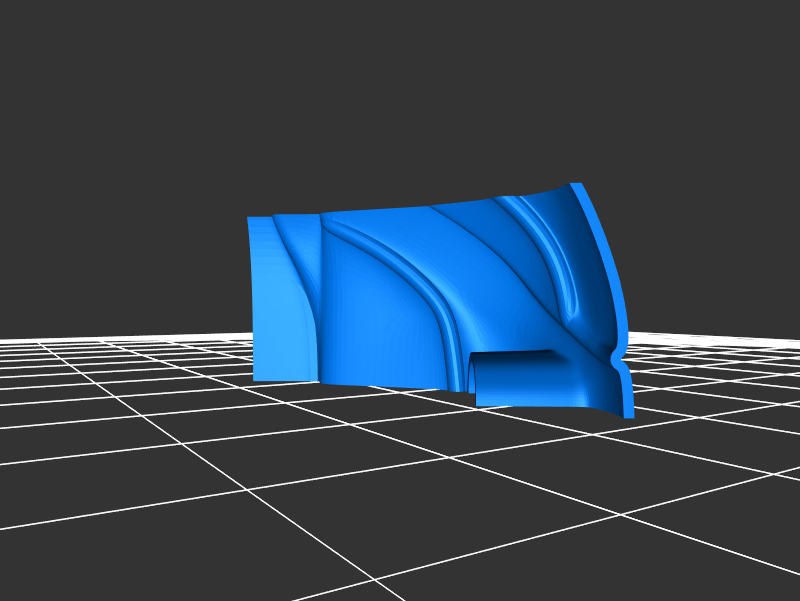The image size is (800, 601).
Task: Click the bottom-left corner of the blue model
Action: tap(256, 378)
